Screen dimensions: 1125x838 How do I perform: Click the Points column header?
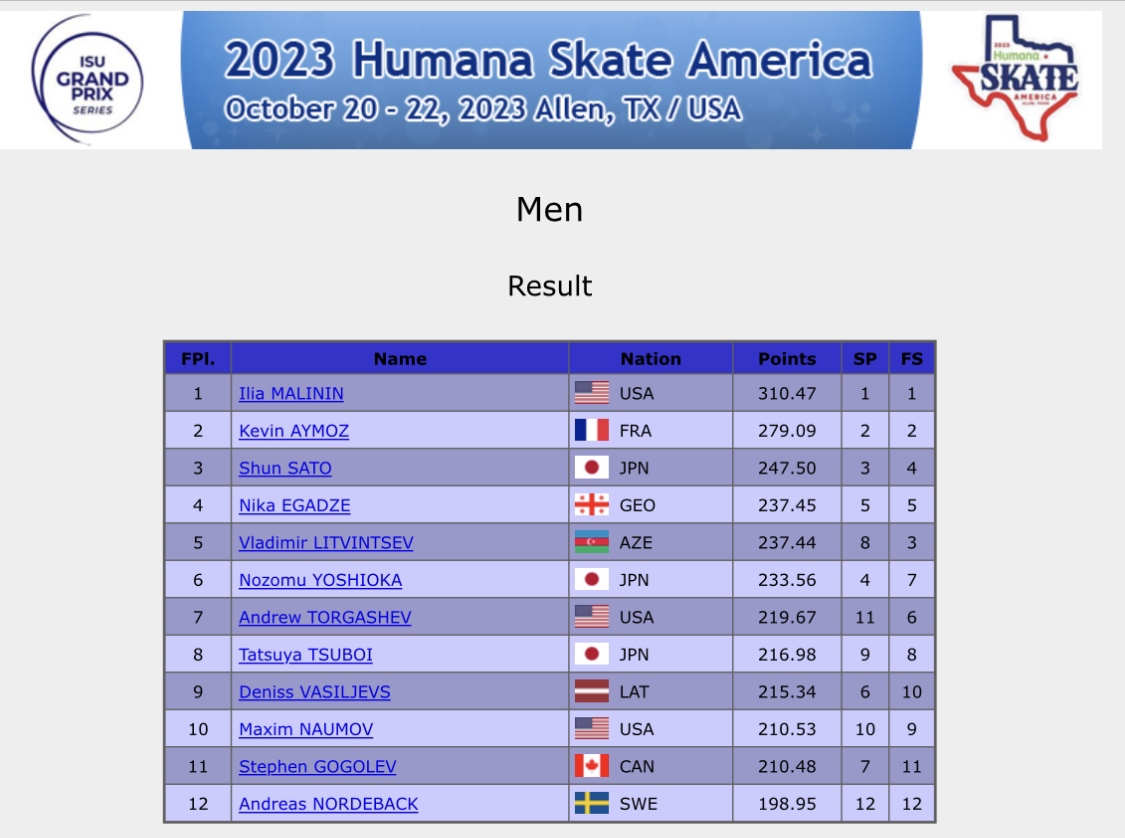(787, 359)
